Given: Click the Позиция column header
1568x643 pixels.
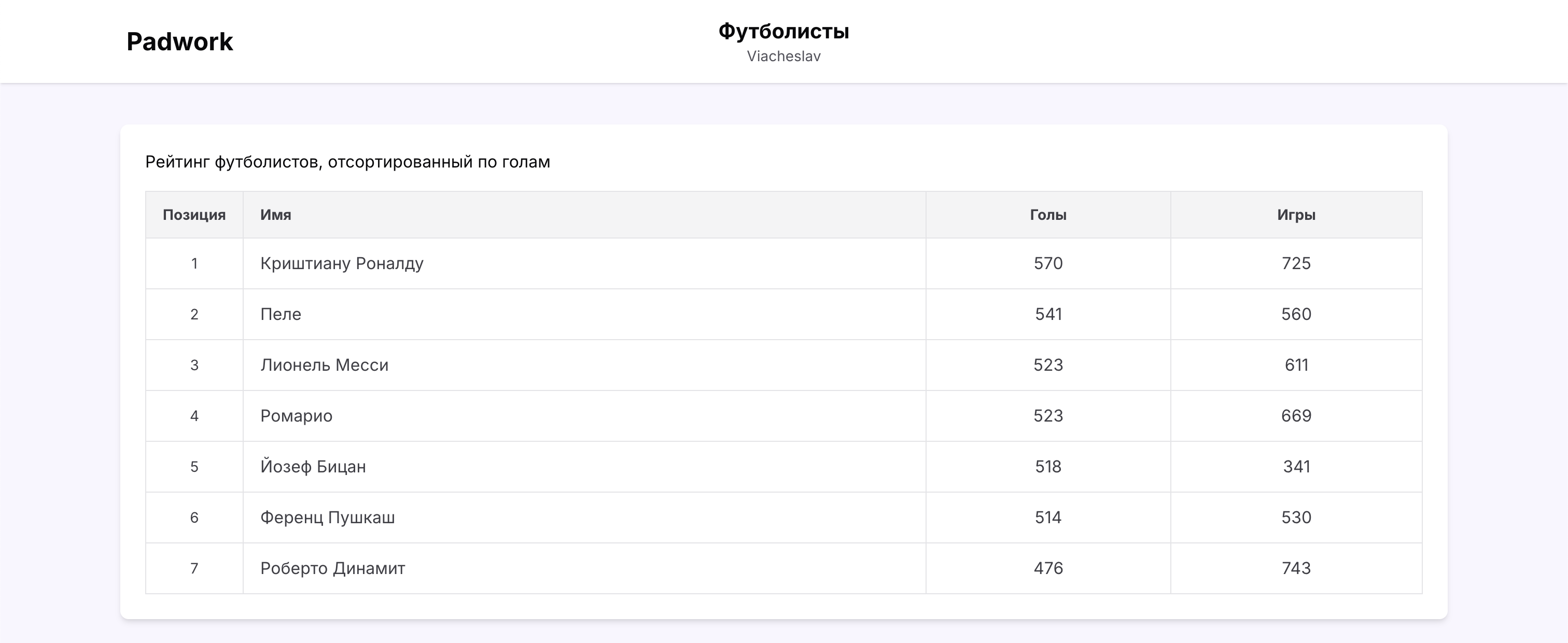Looking at the screenshot, I should point(194,215).
